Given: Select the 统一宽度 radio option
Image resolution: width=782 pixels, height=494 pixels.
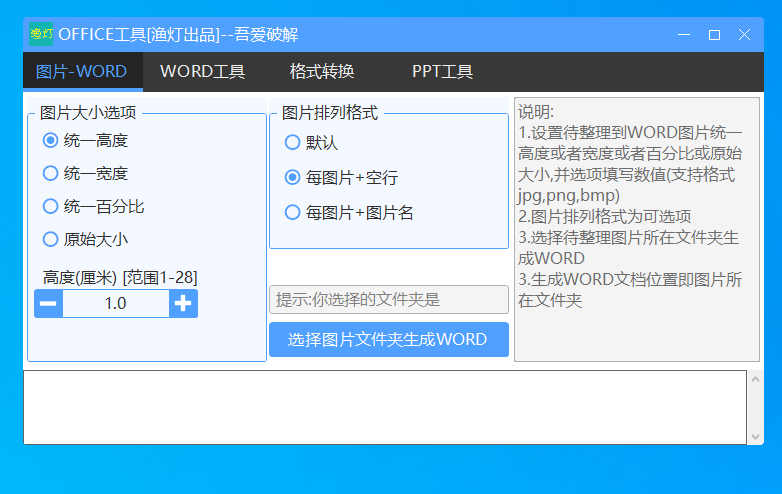Looking at the screenshot, I should coord(85,173).
